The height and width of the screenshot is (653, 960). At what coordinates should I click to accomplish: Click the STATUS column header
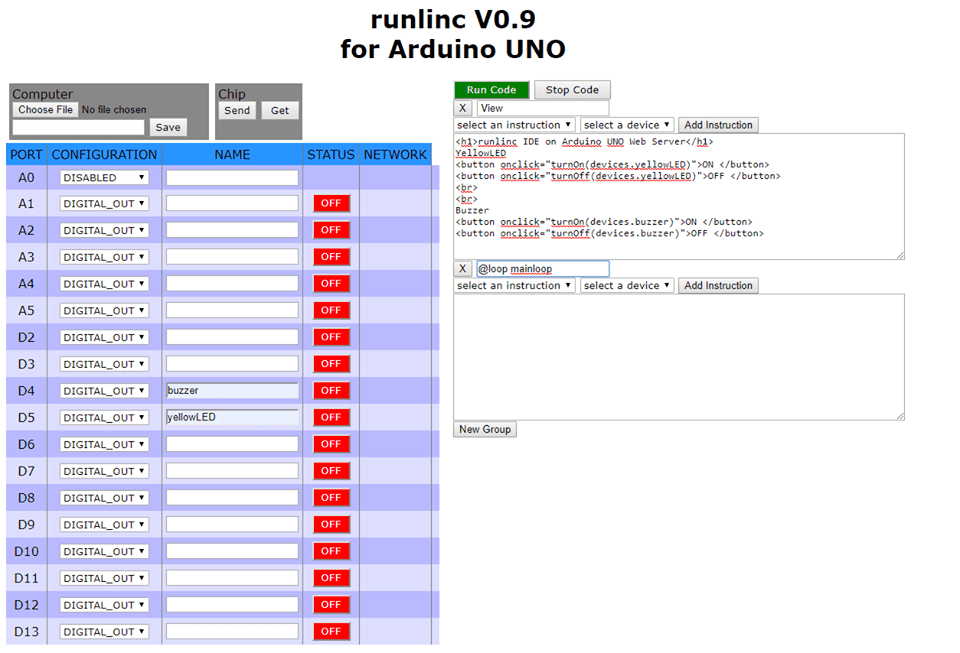point(331,155)
